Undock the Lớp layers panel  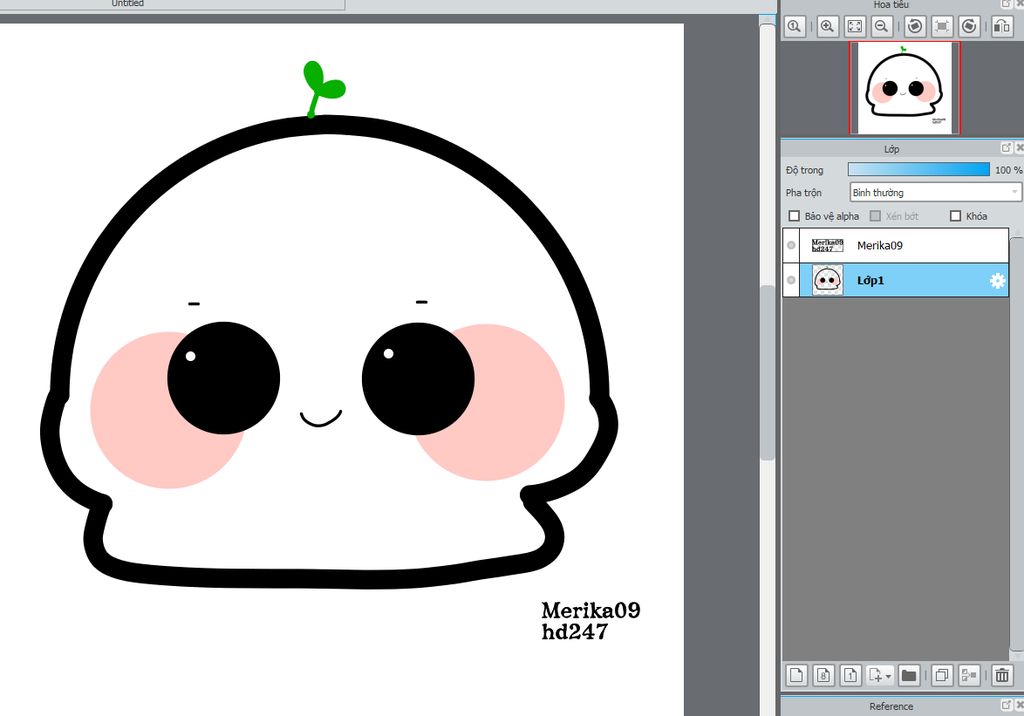coord(1006,148)
